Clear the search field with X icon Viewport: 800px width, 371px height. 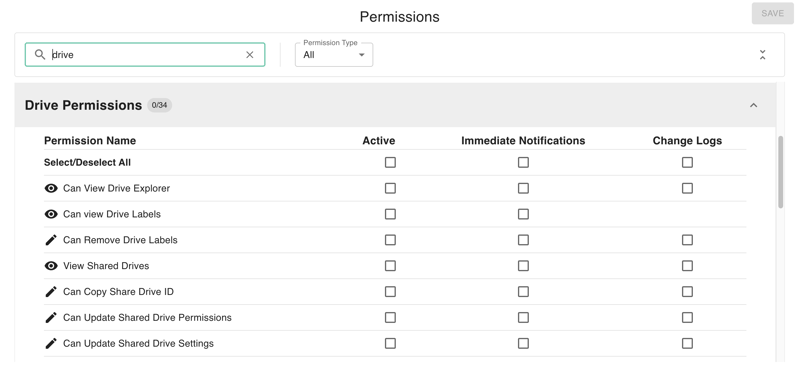249,55
